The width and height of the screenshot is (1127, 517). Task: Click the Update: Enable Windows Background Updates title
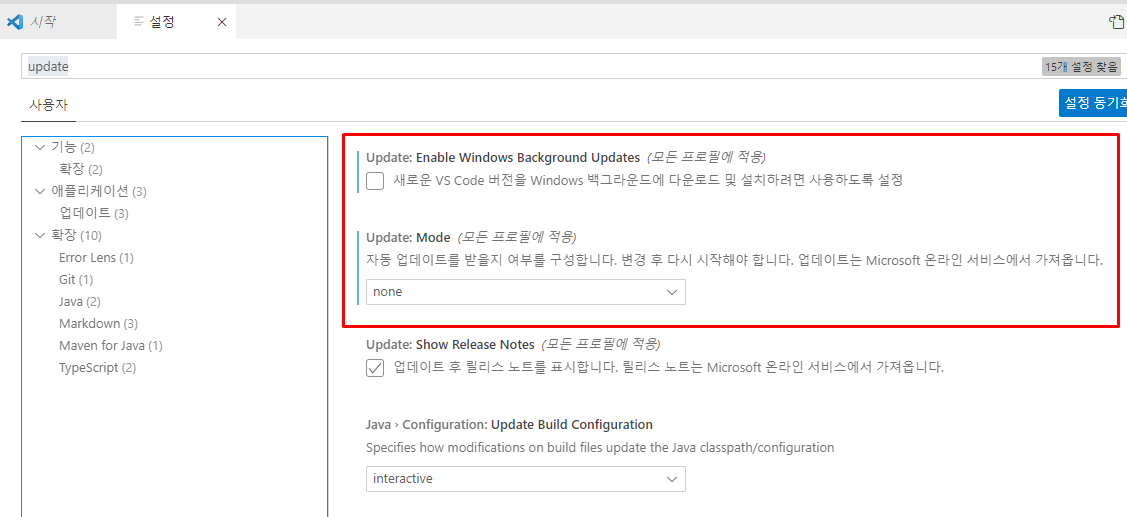502,157
